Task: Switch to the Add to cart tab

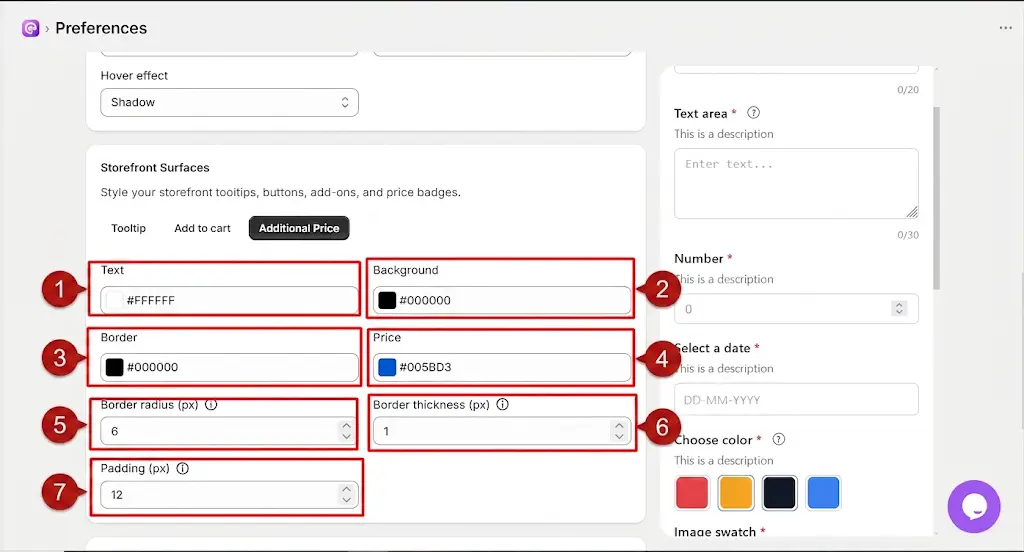Action: point(202,228)
